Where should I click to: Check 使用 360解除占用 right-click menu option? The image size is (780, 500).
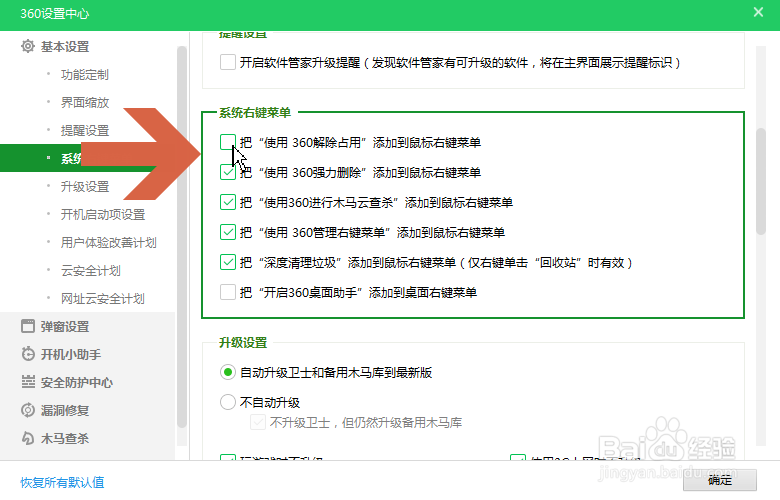coord(228,142)
